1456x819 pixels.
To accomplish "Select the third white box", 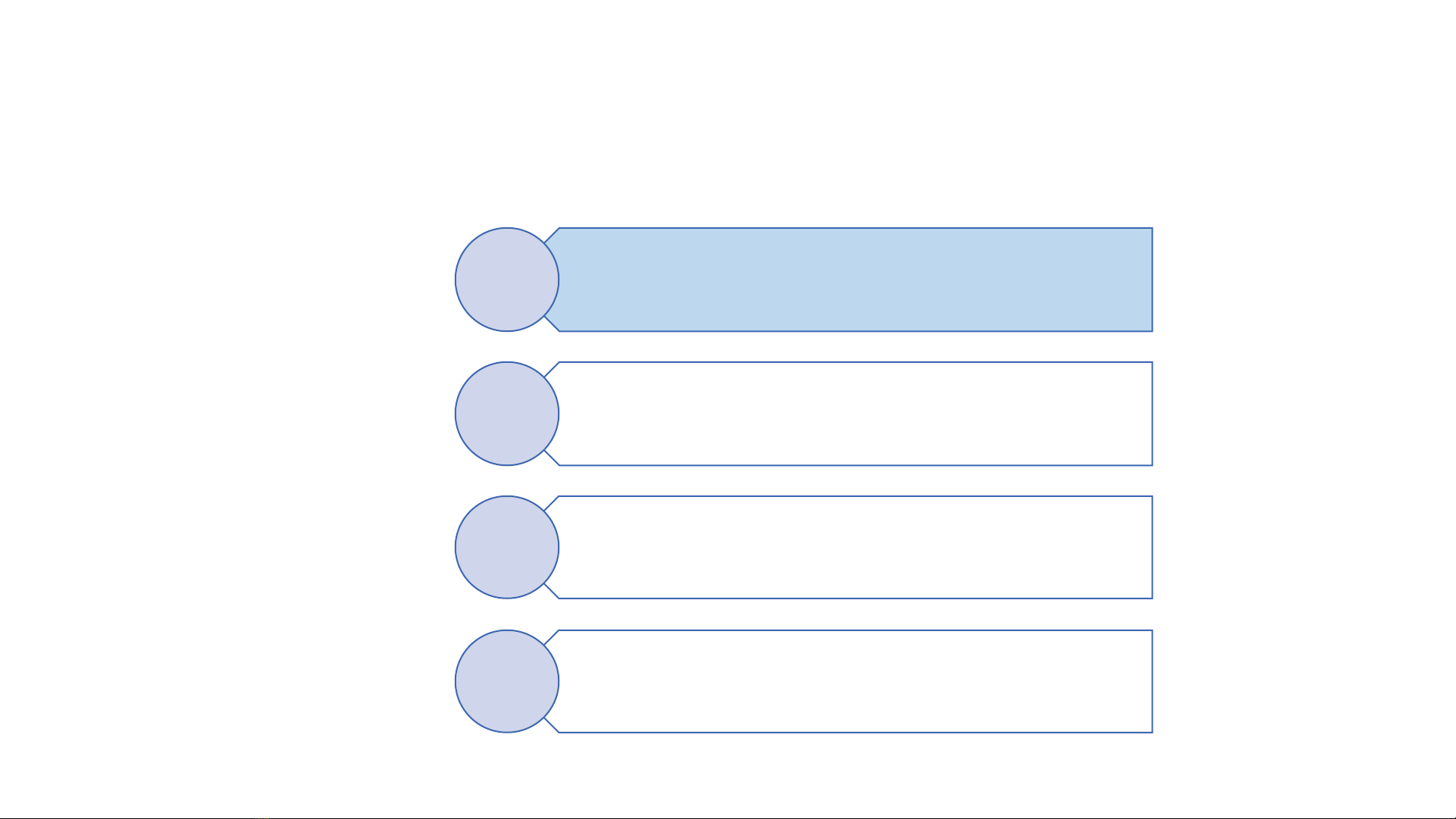I will coord(855,547).
